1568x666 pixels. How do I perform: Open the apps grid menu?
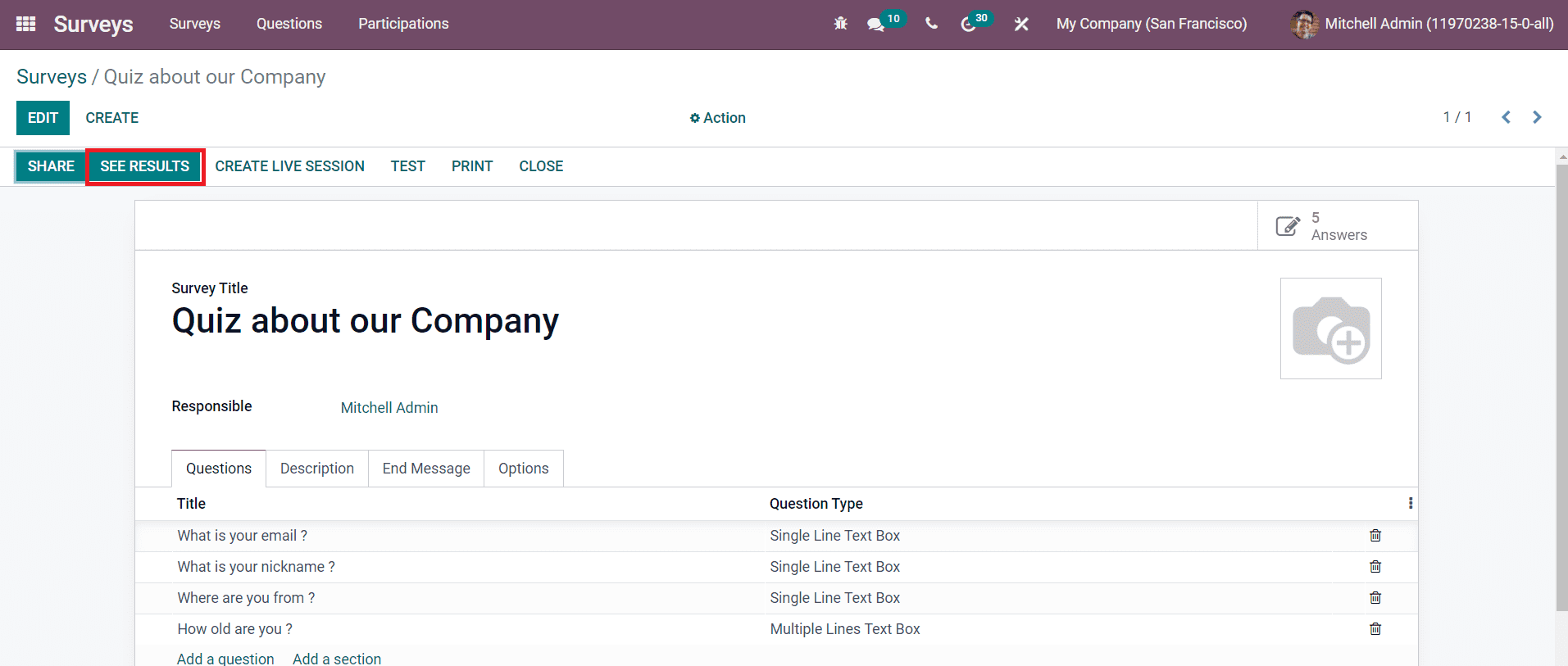click(x=25, y=24)
